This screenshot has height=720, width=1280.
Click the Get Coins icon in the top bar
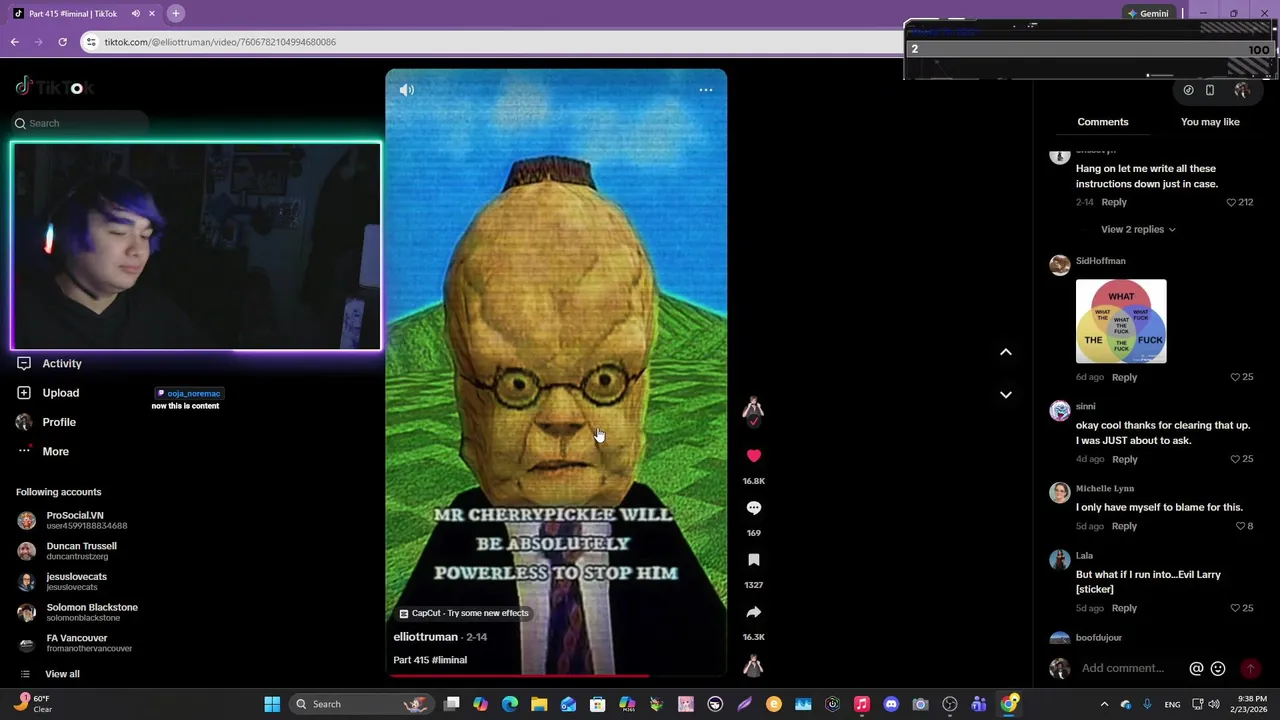click(1188, 90)
